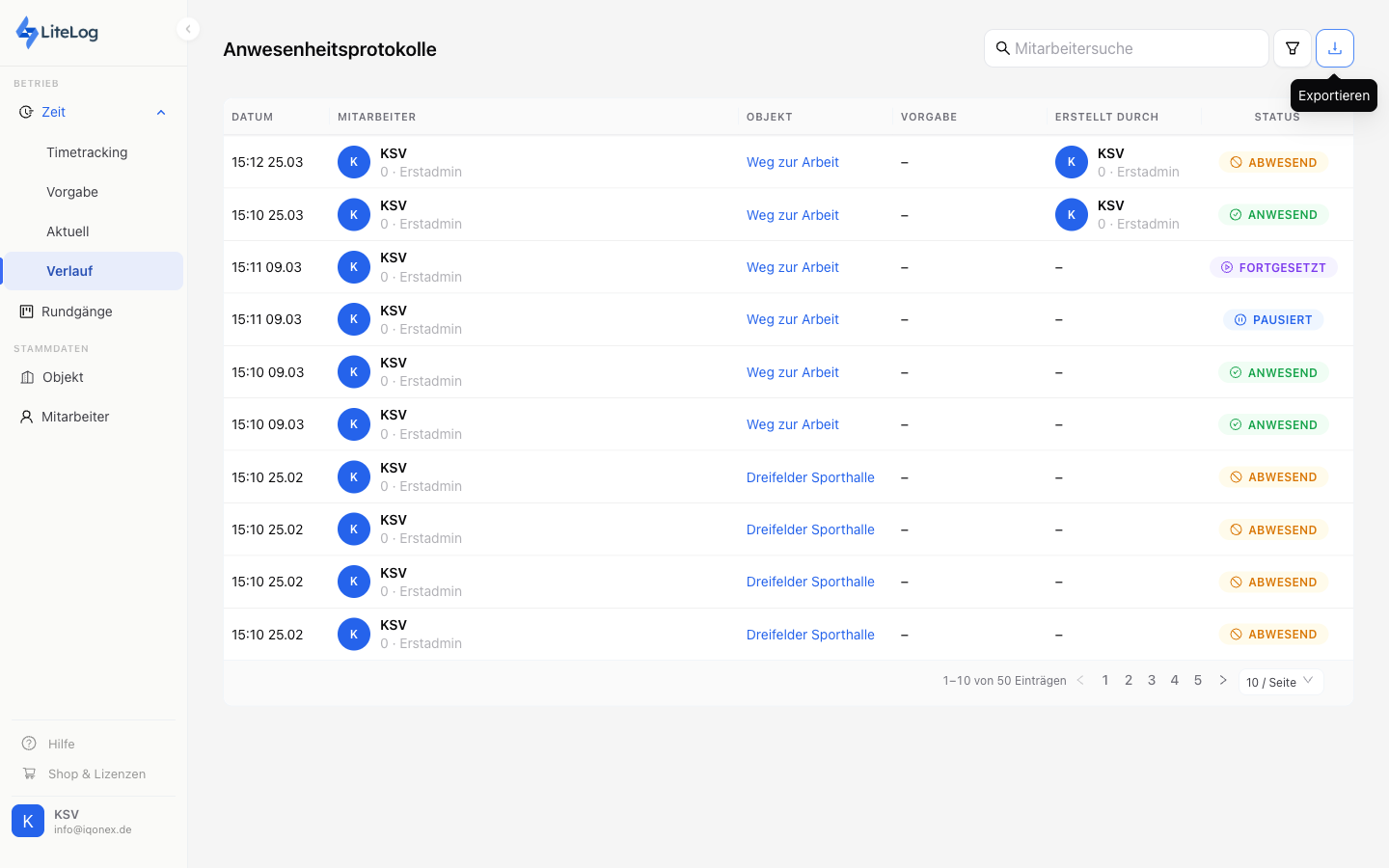Open the KSV user profile at bottom
1389x868 pixels.
(x=93, y=821)
